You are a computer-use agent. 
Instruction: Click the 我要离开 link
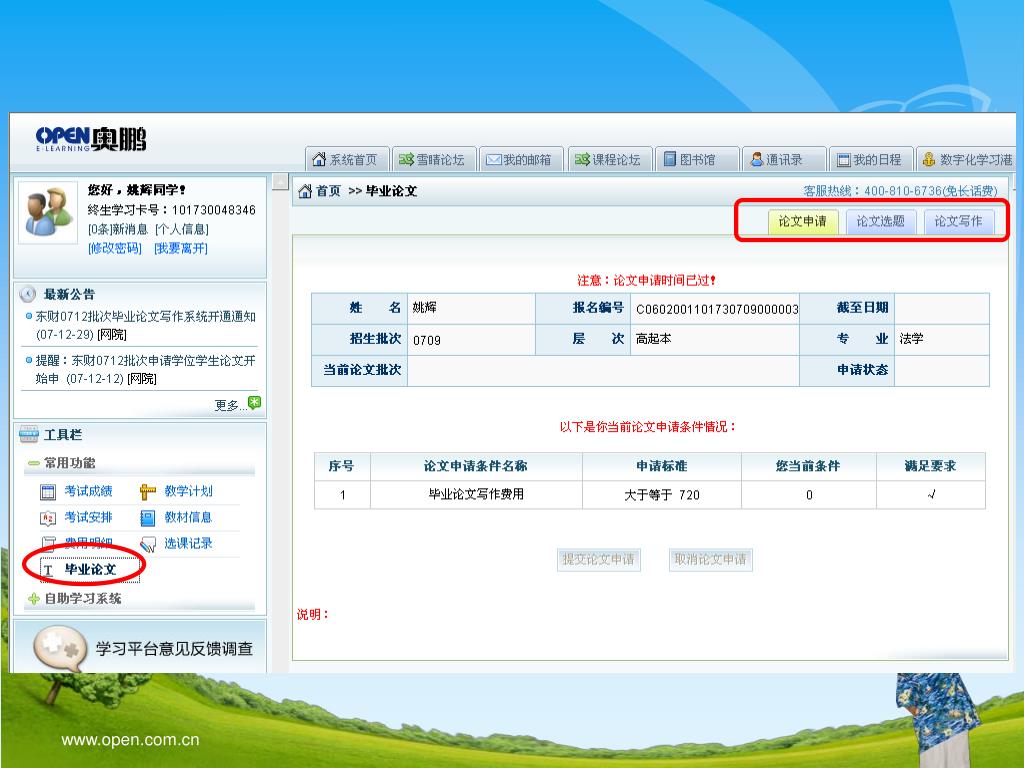click(181, 248)
